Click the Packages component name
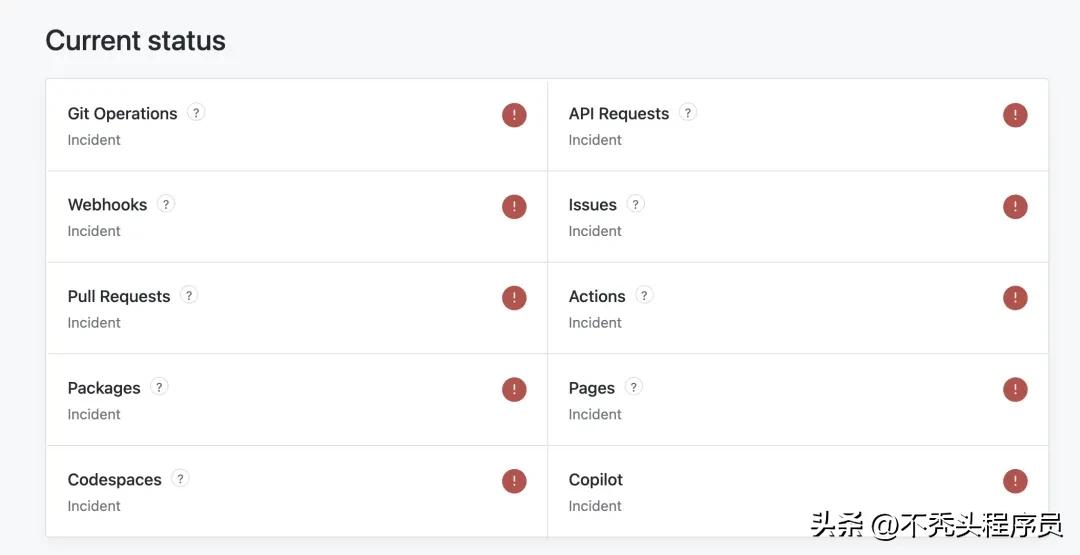Image resolution: width=1080 pixels, height=555 pixels. tap(104, 388)
